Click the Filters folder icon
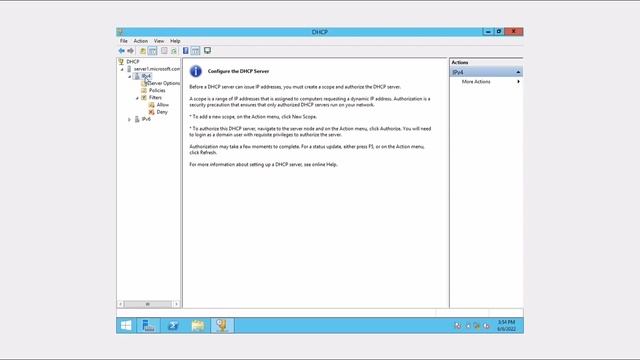The image size is (640, 360). 144,98
